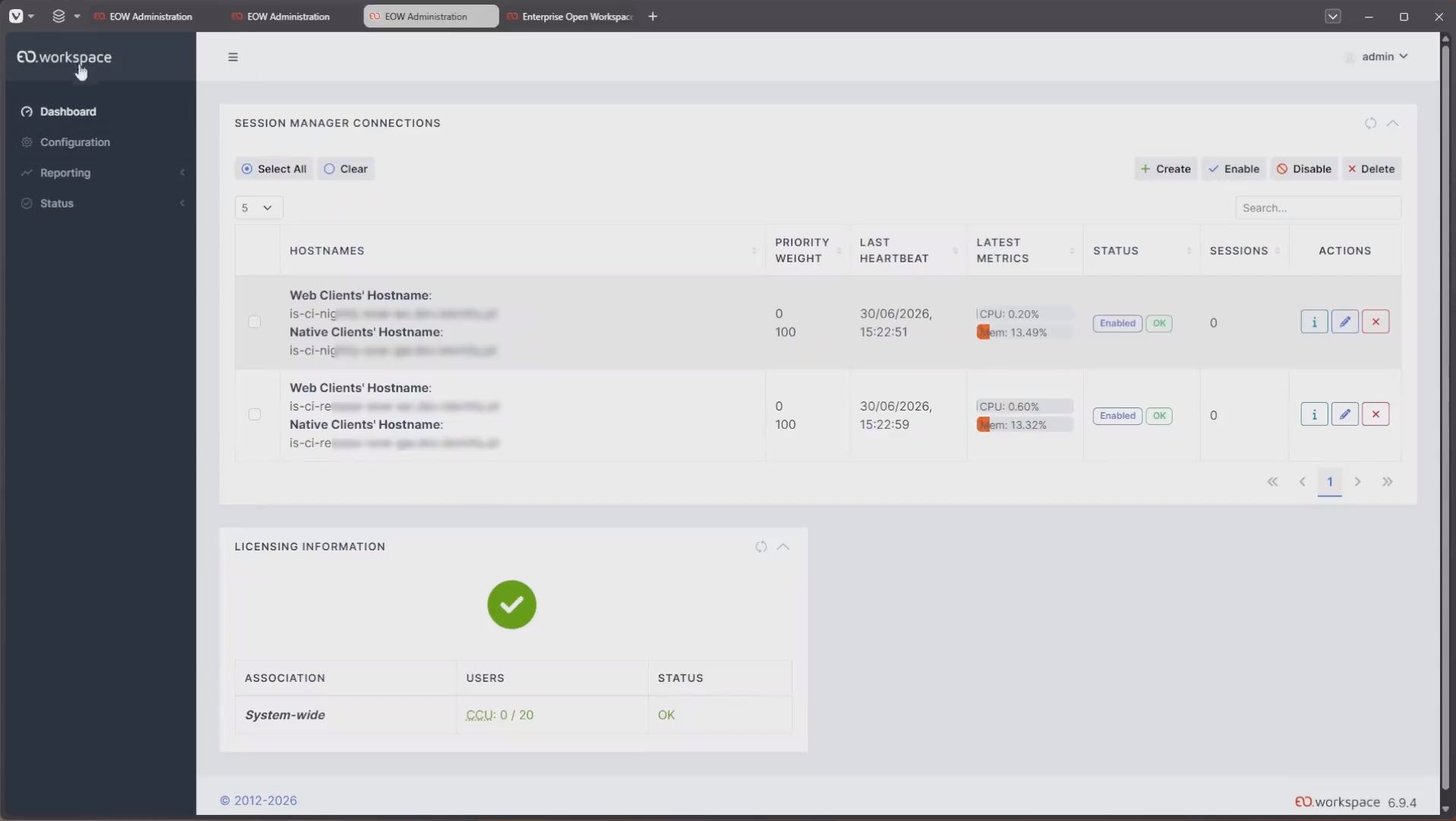Click the Disable button
Image resolution: width=1456 pixels, height=821 pixels.
(1304, 169)
